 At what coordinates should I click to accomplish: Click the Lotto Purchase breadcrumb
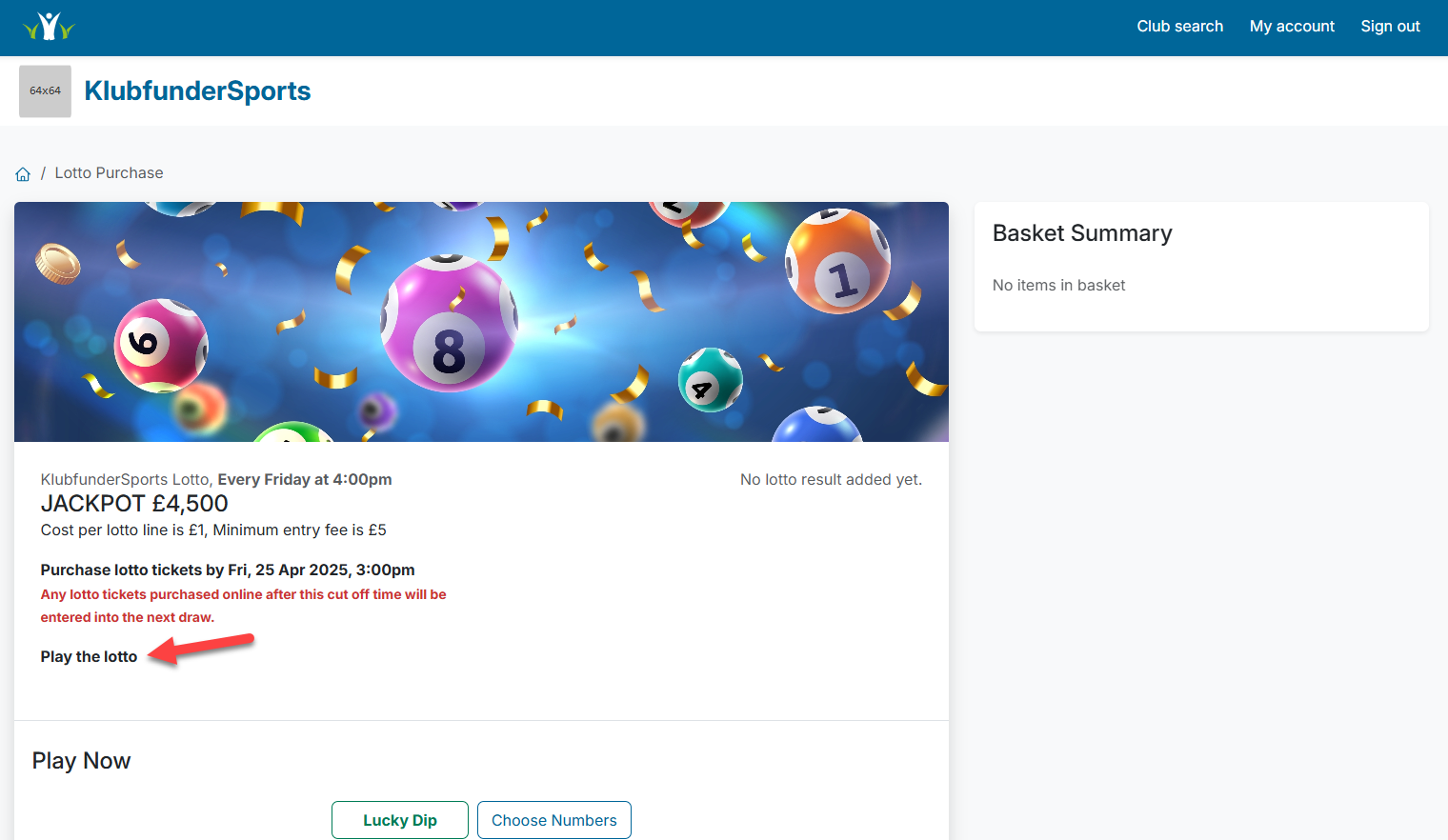[109, 173]
